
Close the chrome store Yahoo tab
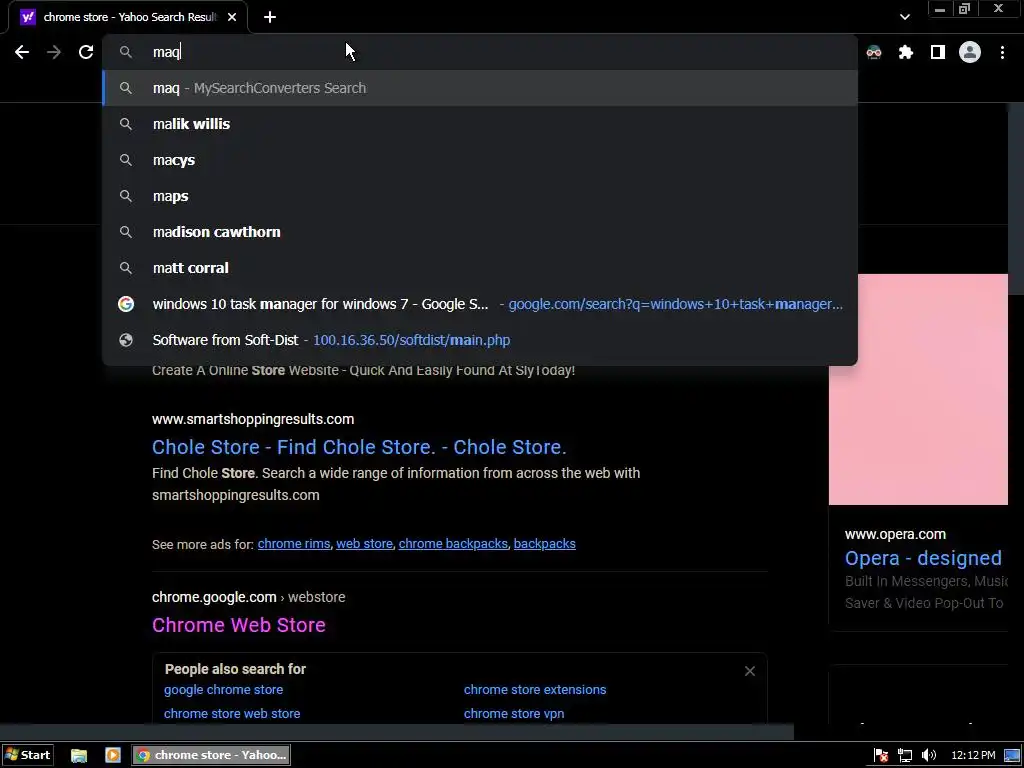pos(232,17)
